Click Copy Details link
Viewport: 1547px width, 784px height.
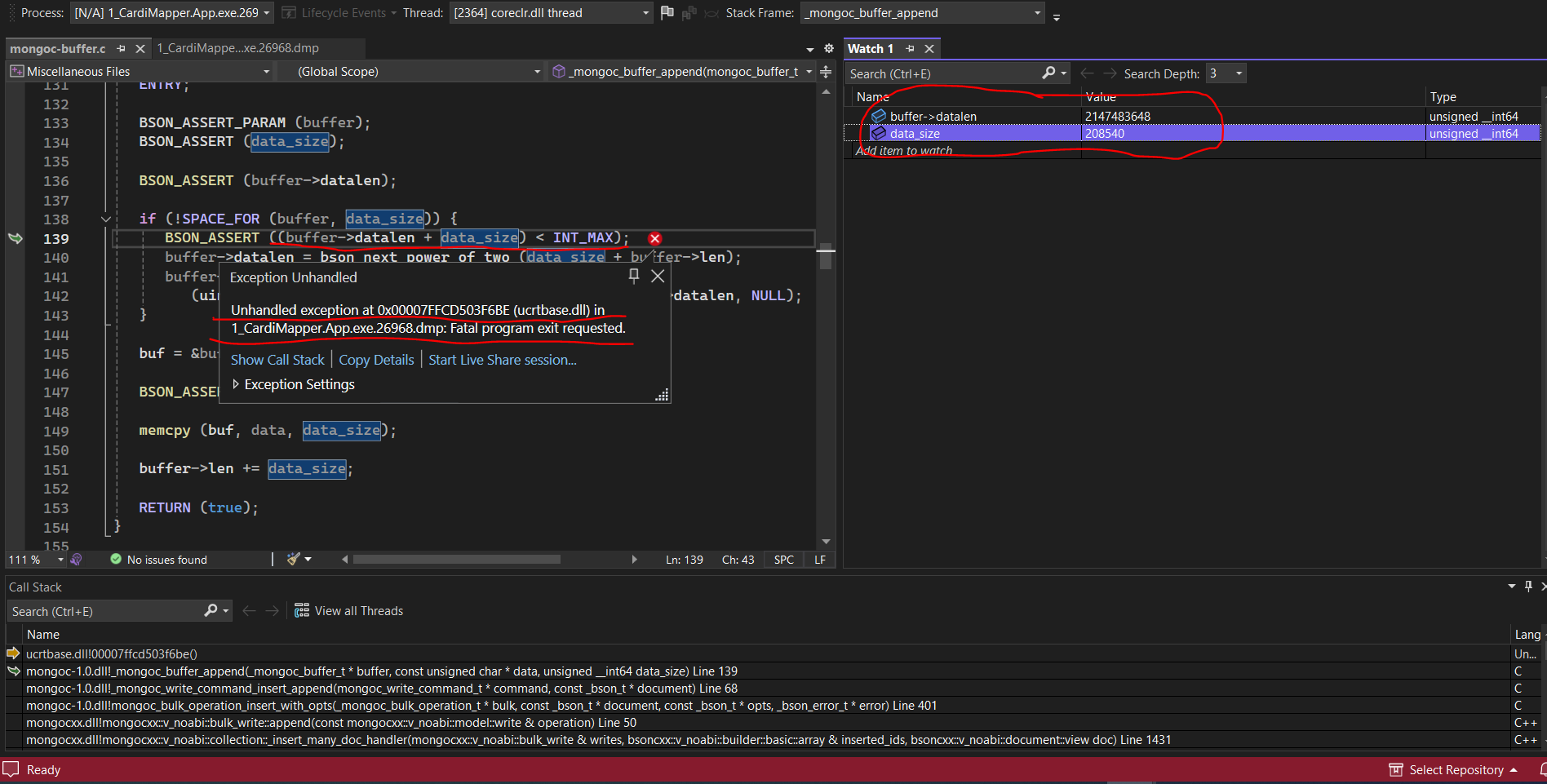(x=376, y=360)
